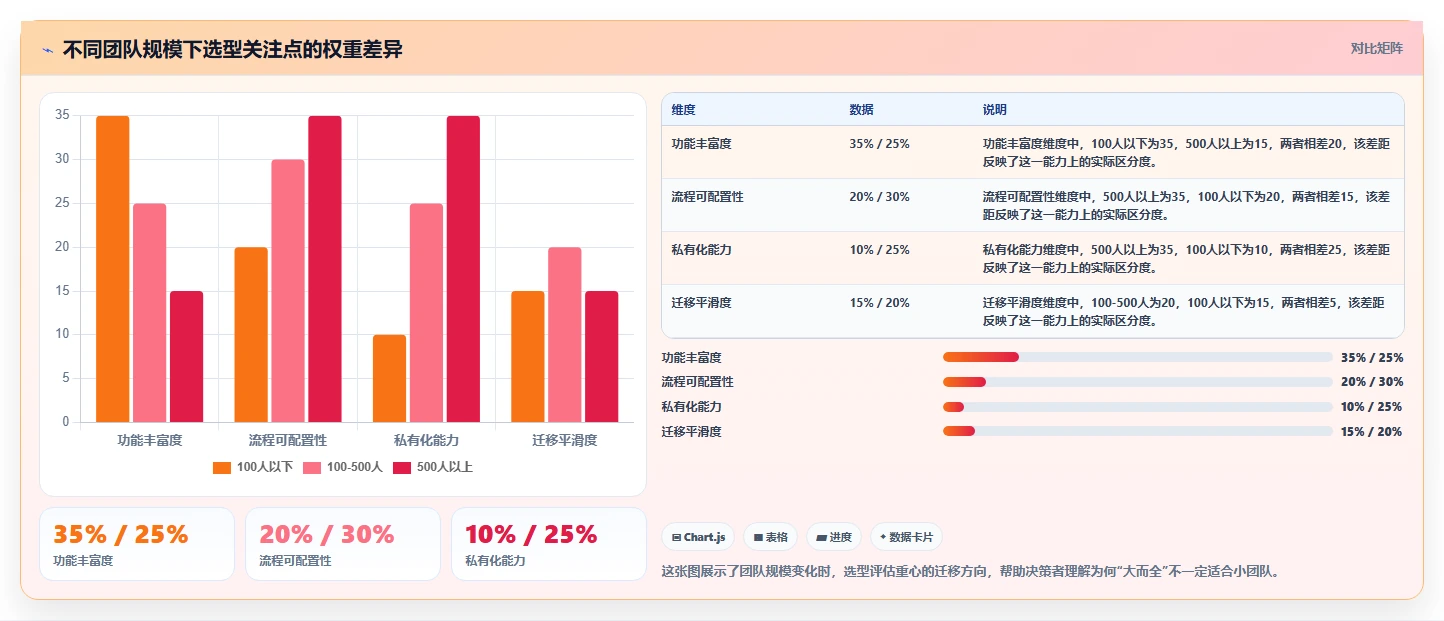This screenshot has height=621, width=1444.
Task: Click the 迁移平滑度 description text in the table
Action: point(1186,311)
